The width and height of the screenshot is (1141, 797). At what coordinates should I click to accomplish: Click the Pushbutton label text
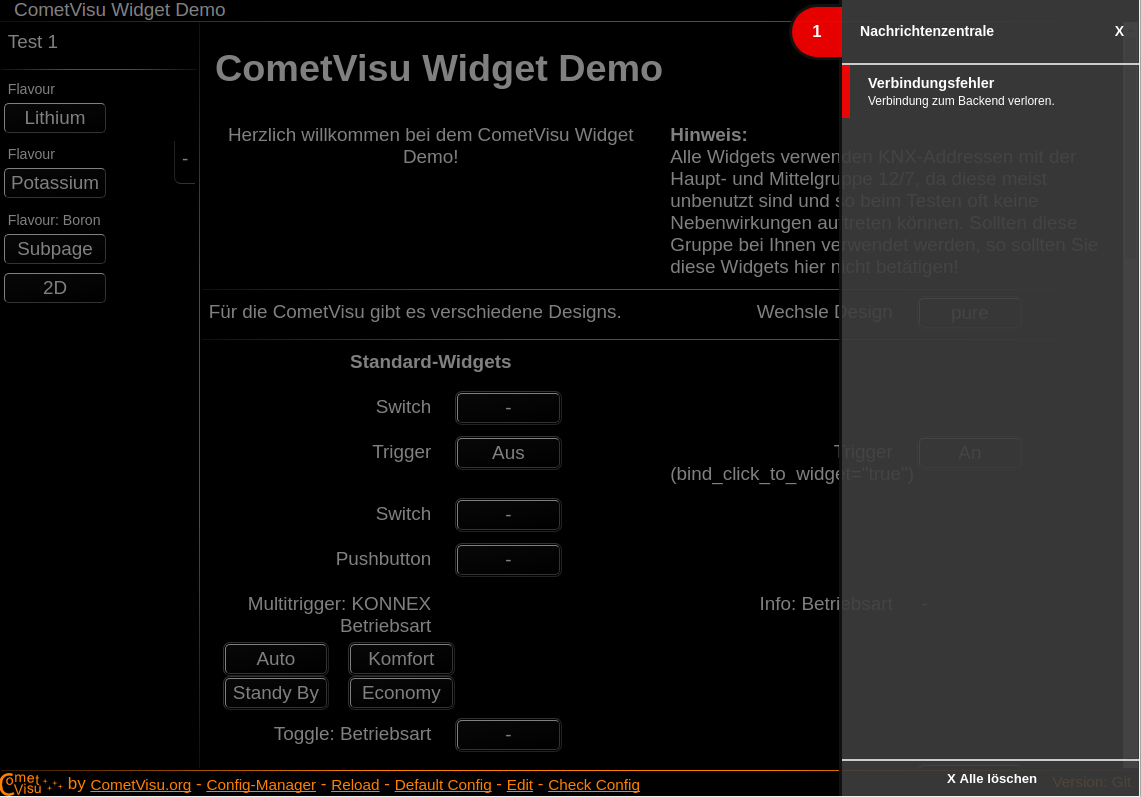[x=383, y=558]
